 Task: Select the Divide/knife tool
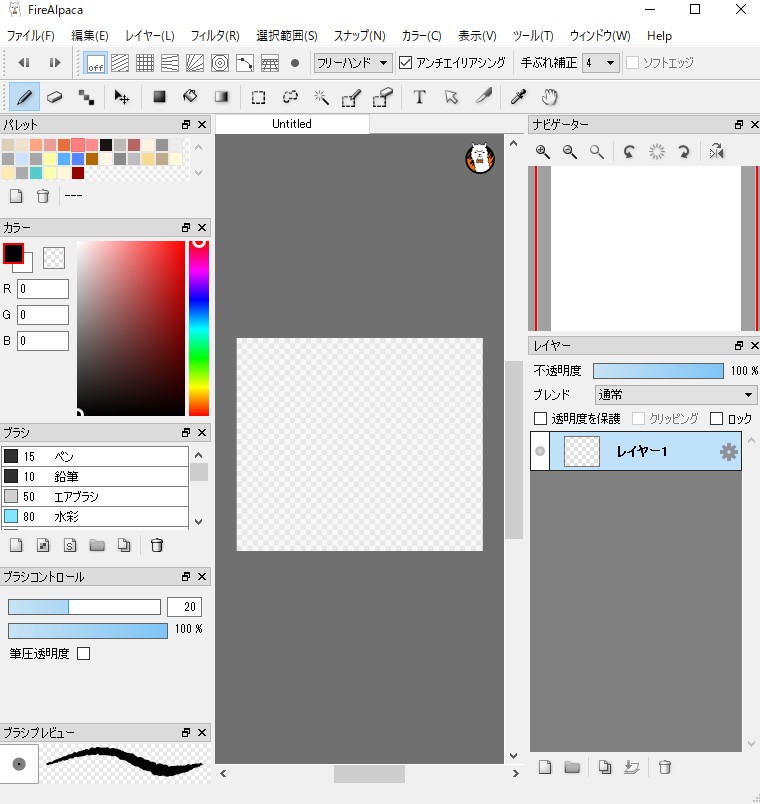pos(483,97)
